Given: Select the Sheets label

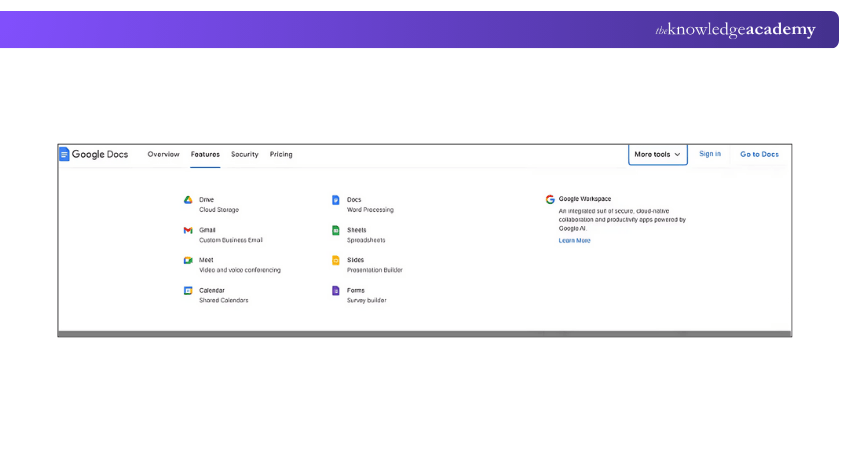Looking at the screenshot, I should click(356, 230).
